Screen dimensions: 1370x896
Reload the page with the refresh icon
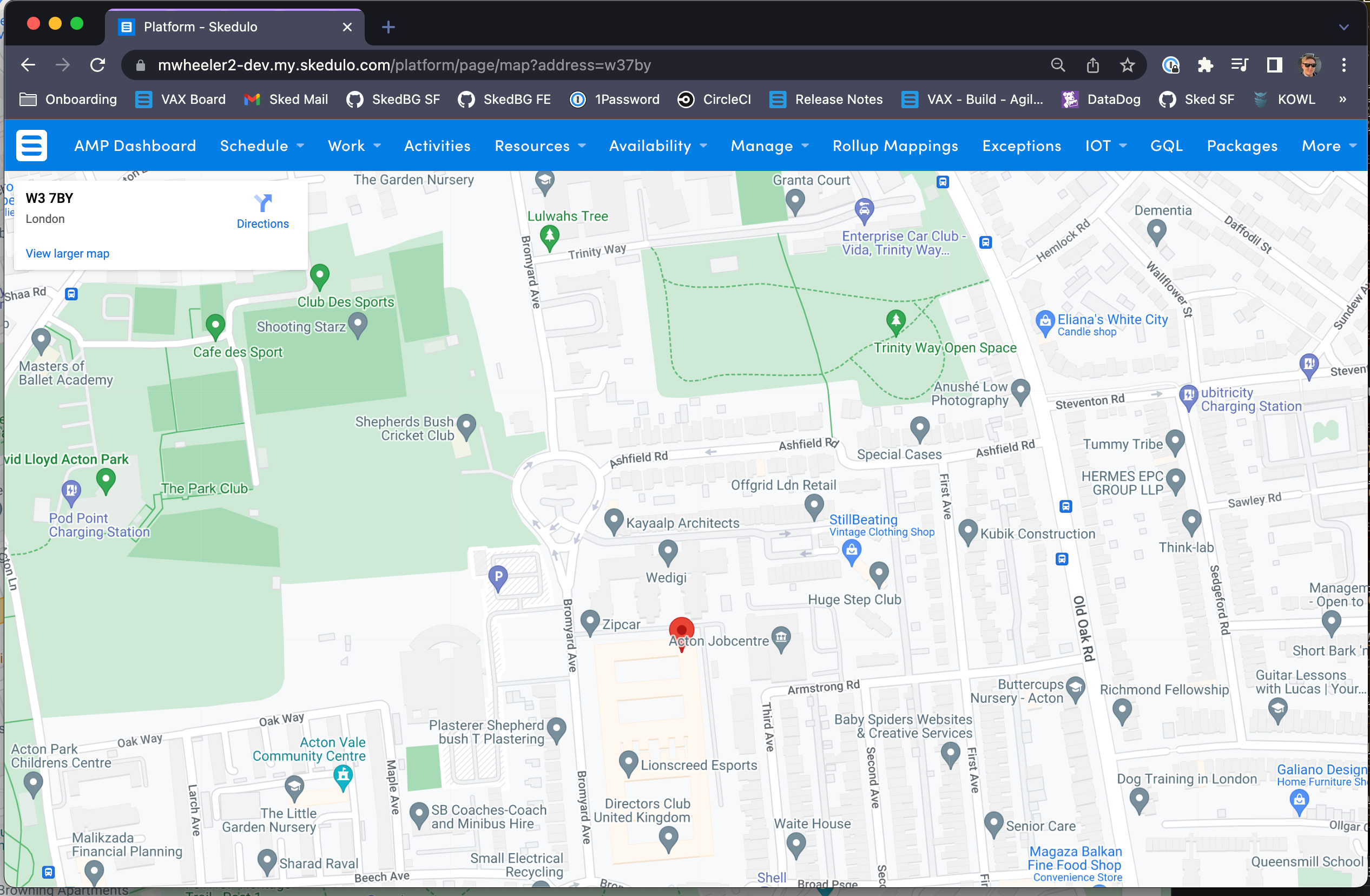tap(98, 65)
